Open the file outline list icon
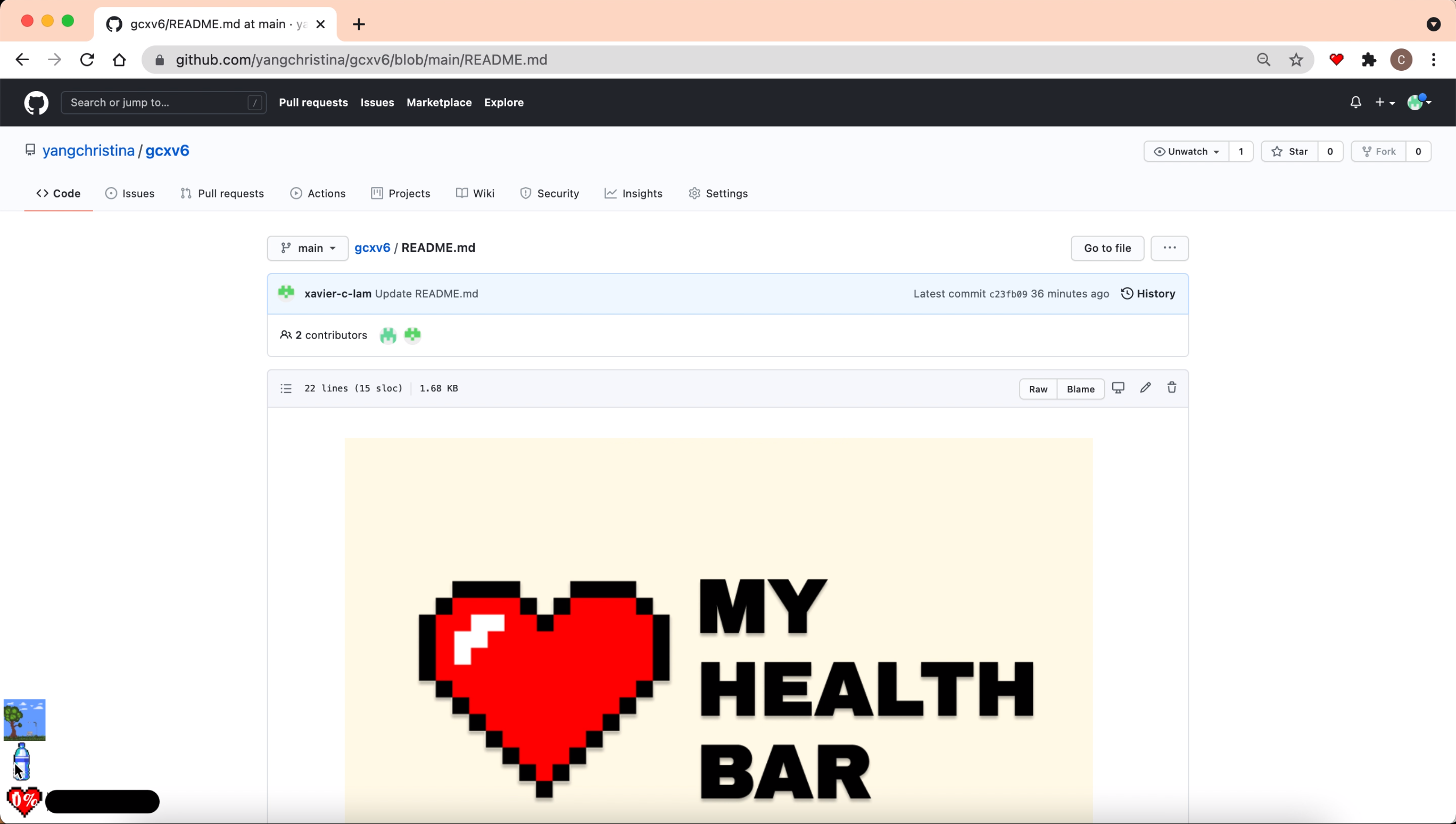The height and width of the screenshot is (824, 1456). 286,388
